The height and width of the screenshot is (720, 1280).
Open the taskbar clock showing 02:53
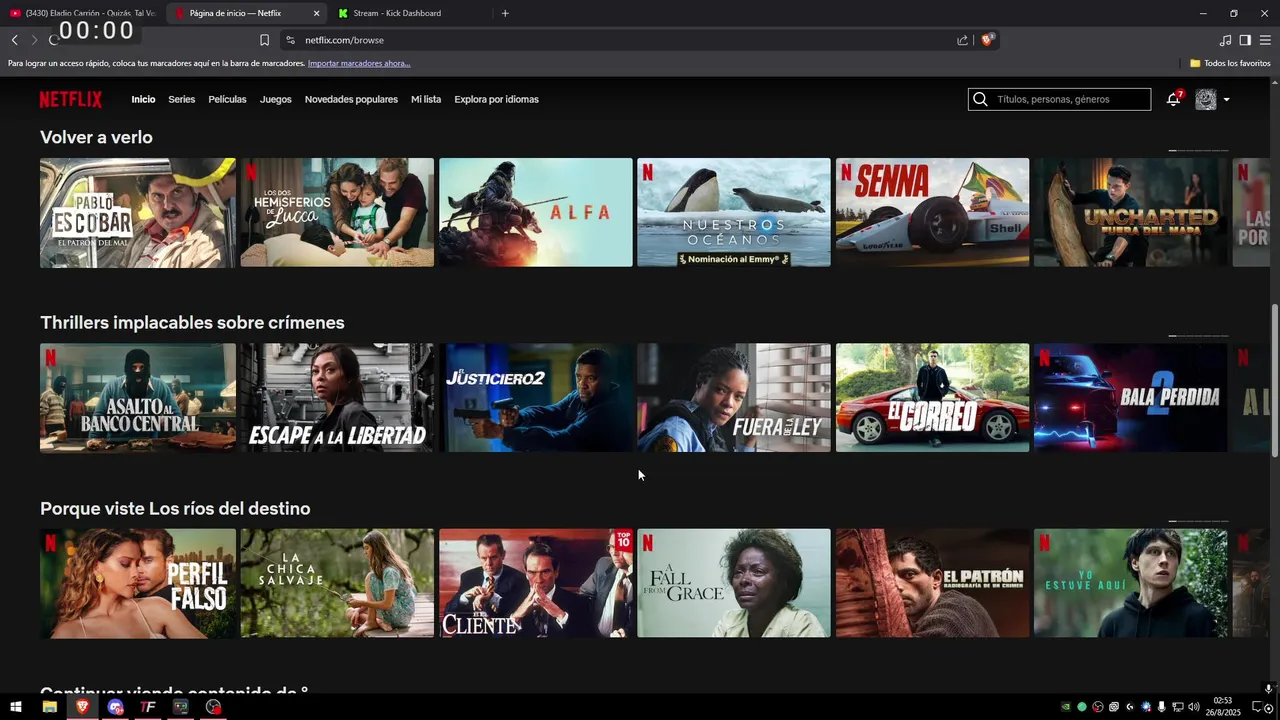coord(1222,706)
